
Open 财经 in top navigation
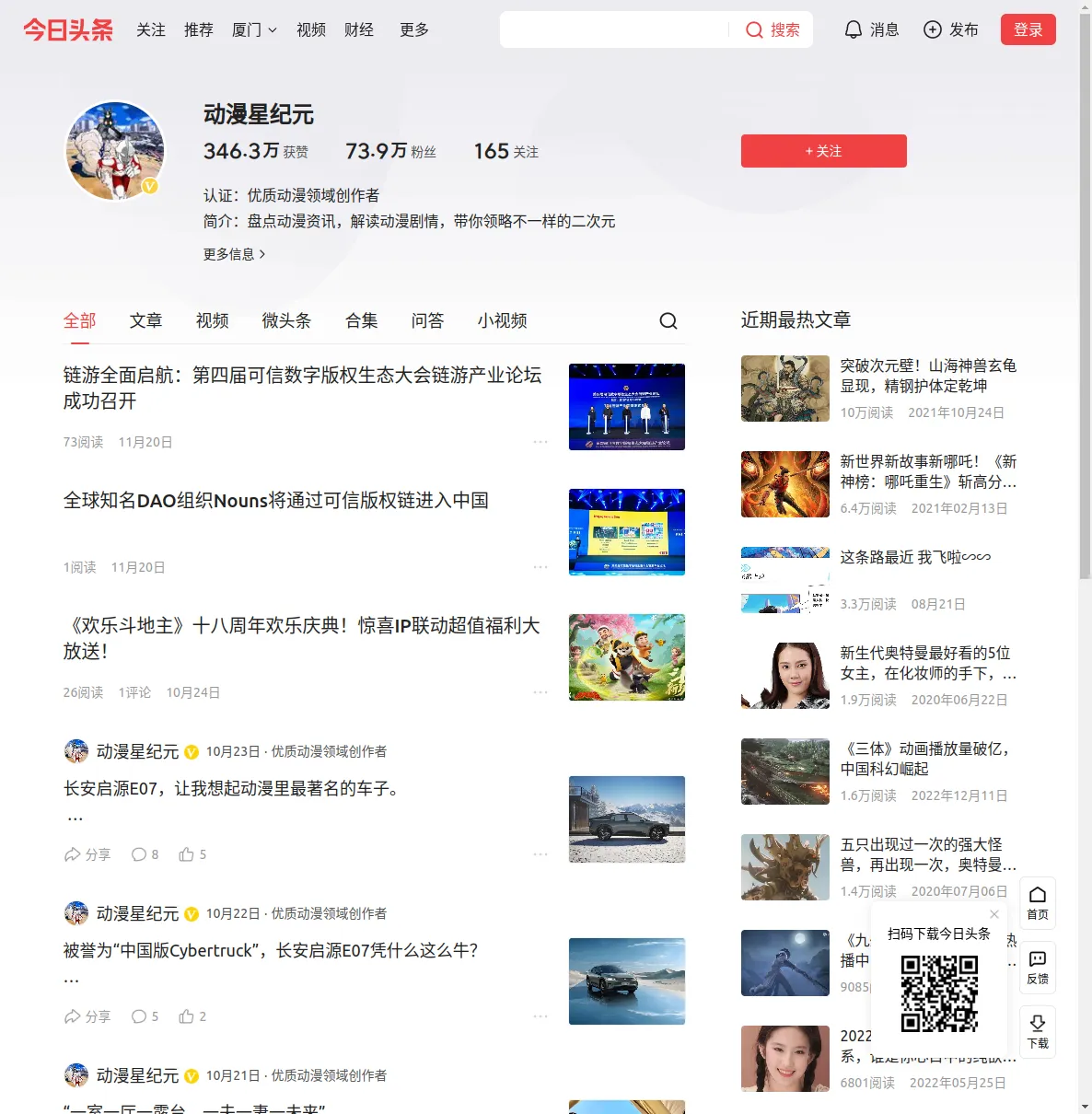359,30
